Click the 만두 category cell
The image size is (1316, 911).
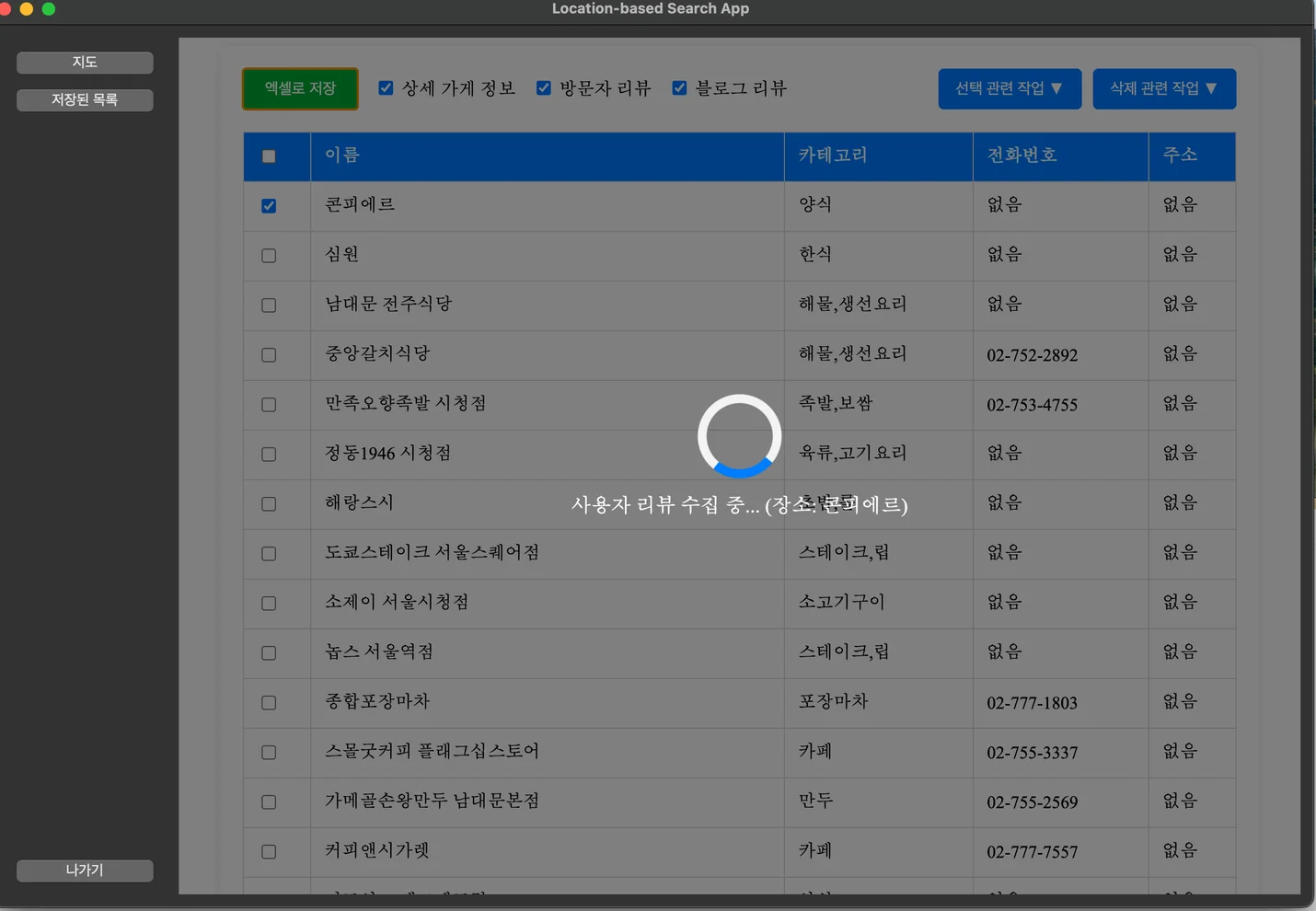pos(879,802)
